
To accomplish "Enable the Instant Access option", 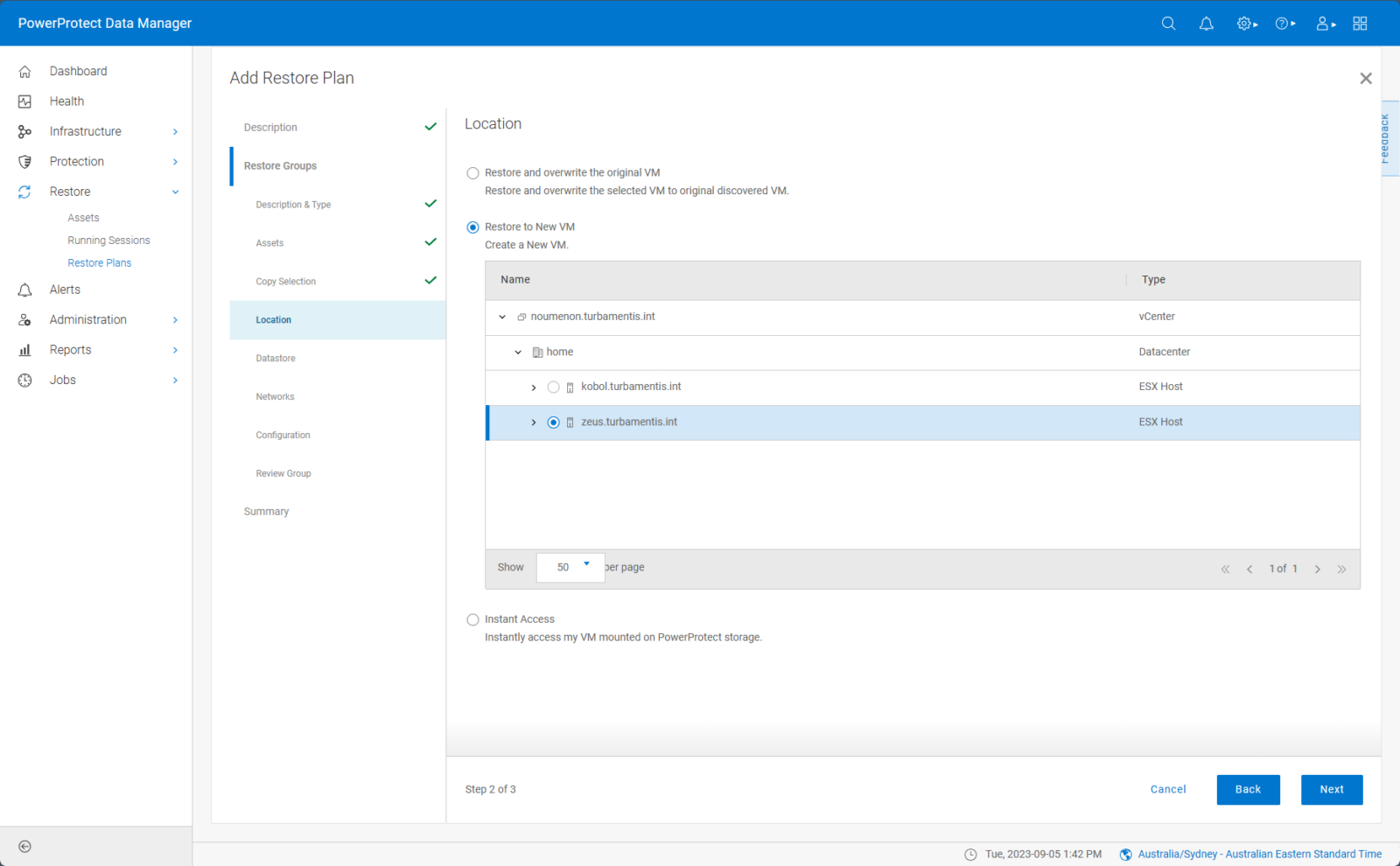I will [472, 619].
